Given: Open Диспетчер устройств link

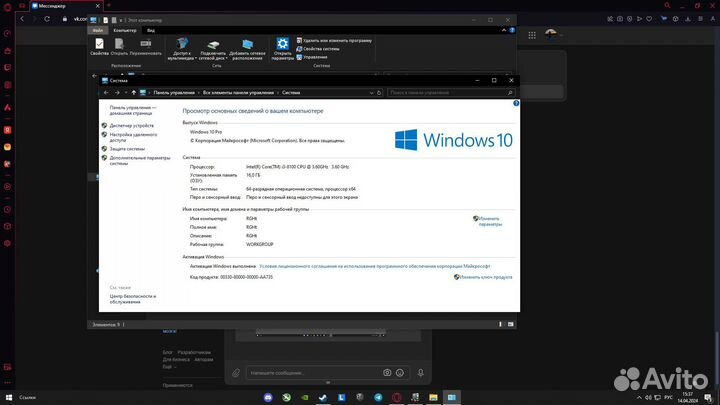Looking at the screenshot, I should tap(132, 125).
